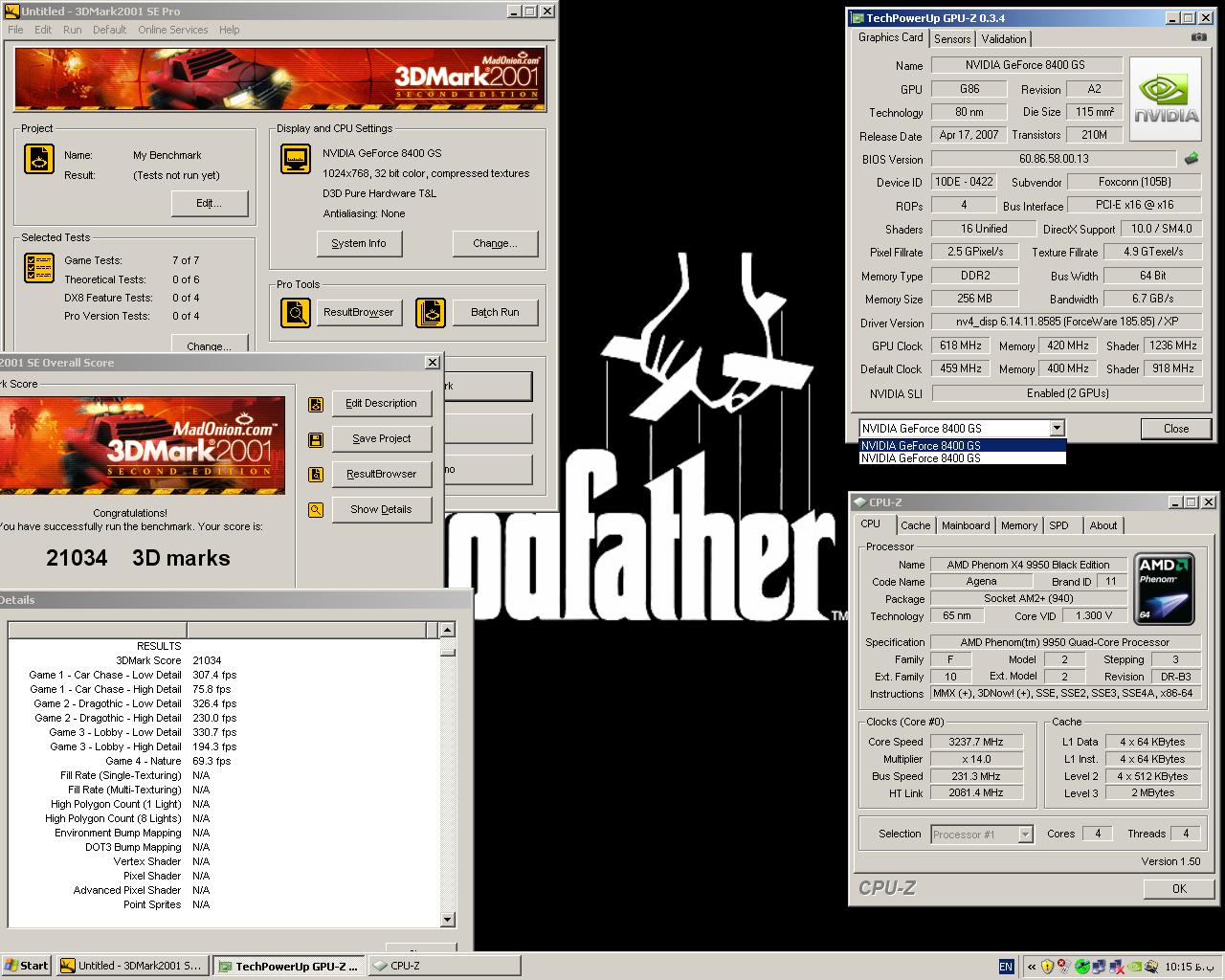Click the Close button in GPU-Z
Viewport: 1225px width, 980px height.
pos(1176,429)
